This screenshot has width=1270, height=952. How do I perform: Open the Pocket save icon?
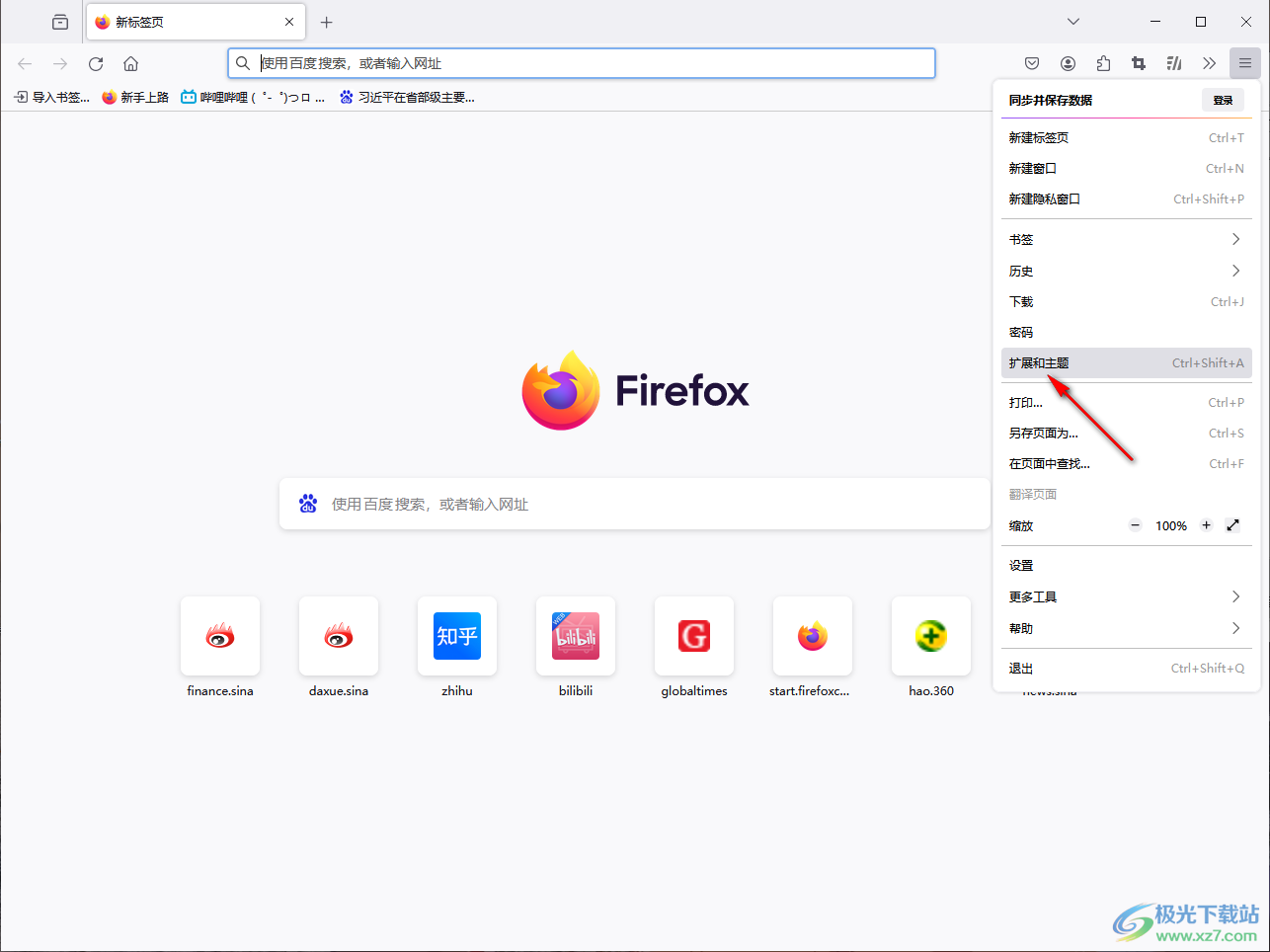coord(1032,63)
